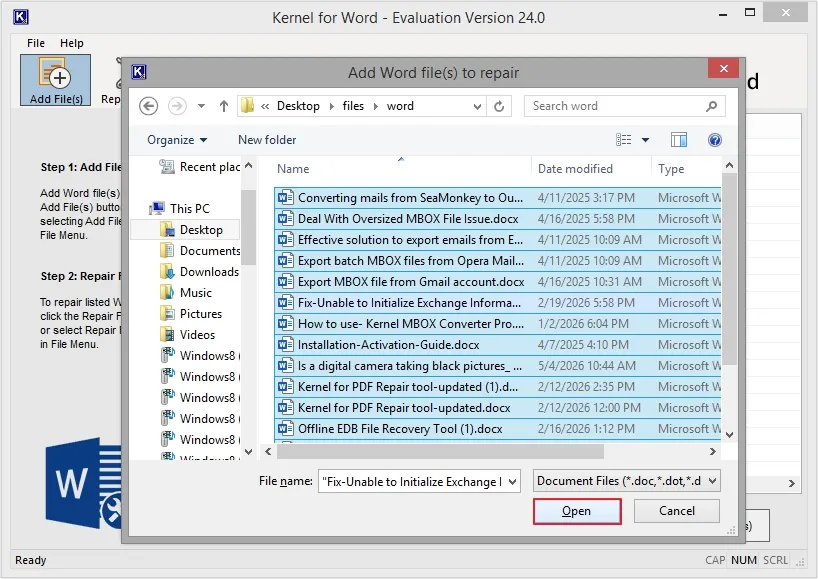
Task: Click the navigation pane scrollbar thumb
Action: [248, 227]
